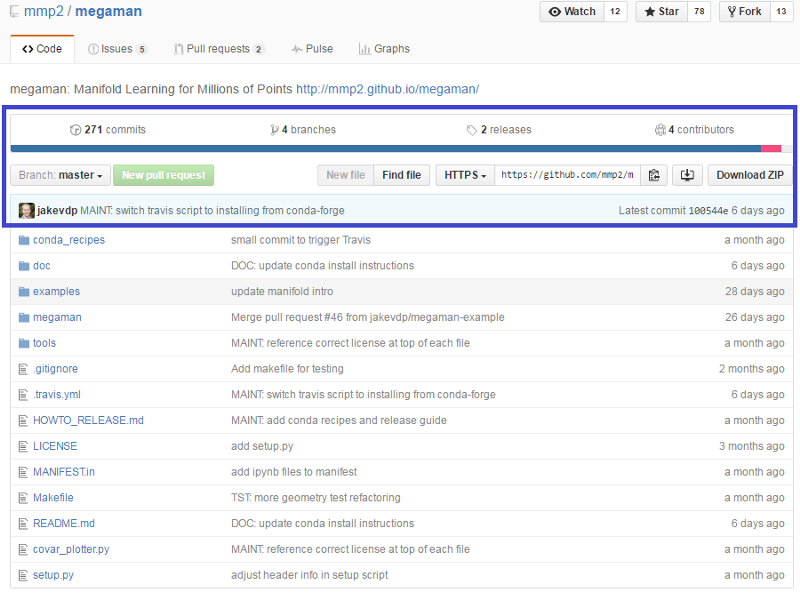
Task: Open the setup.py file link
Action: click(54, 575)
